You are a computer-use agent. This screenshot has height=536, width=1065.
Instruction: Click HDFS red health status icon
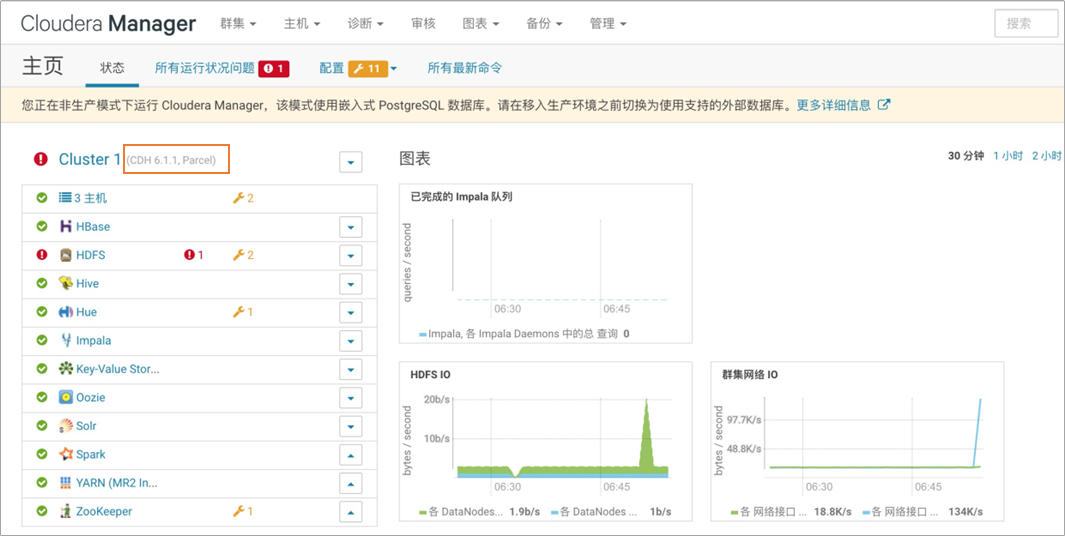click(42, 255)
